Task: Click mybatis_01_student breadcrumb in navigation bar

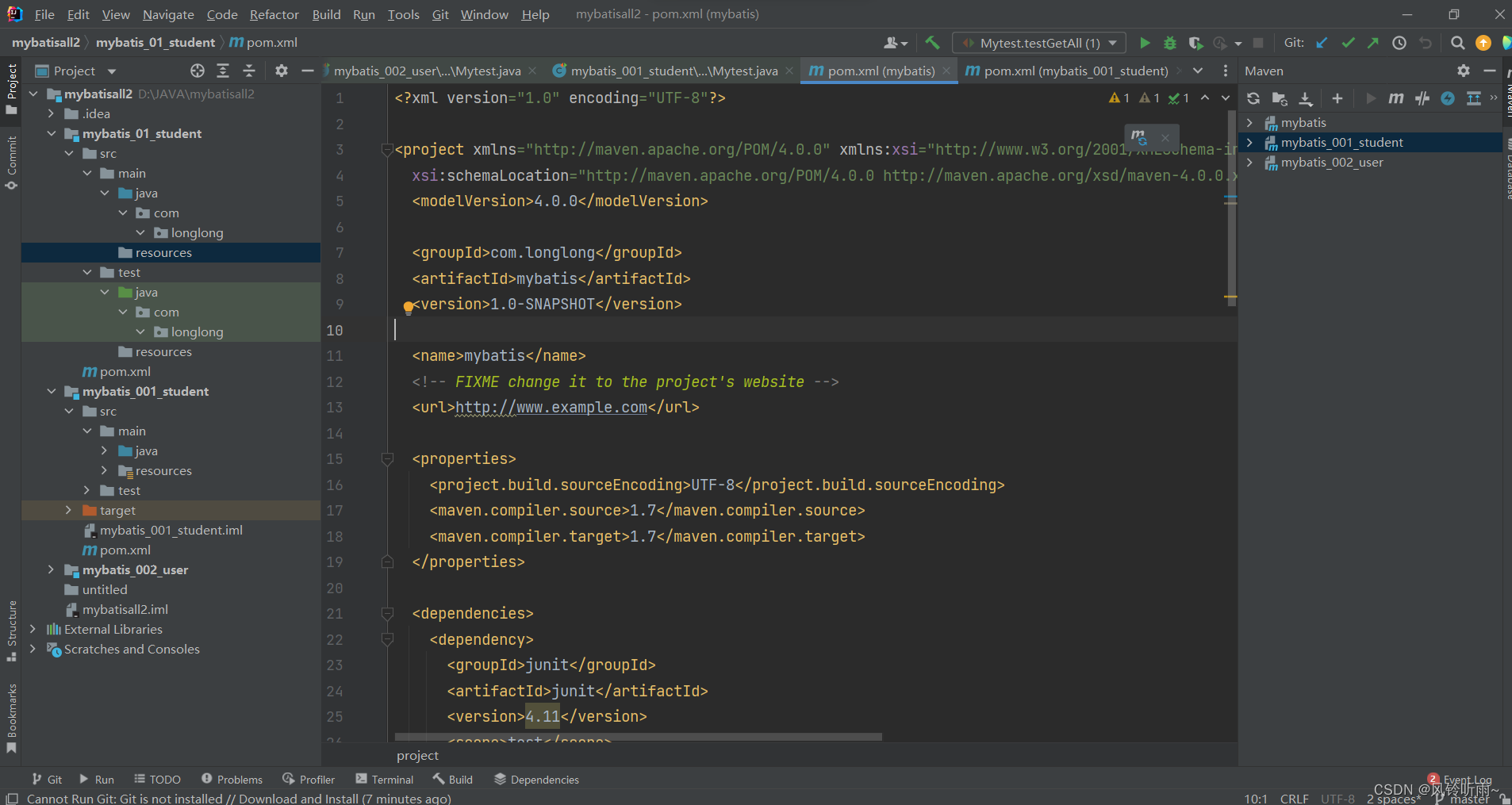Action: point(155,43)
